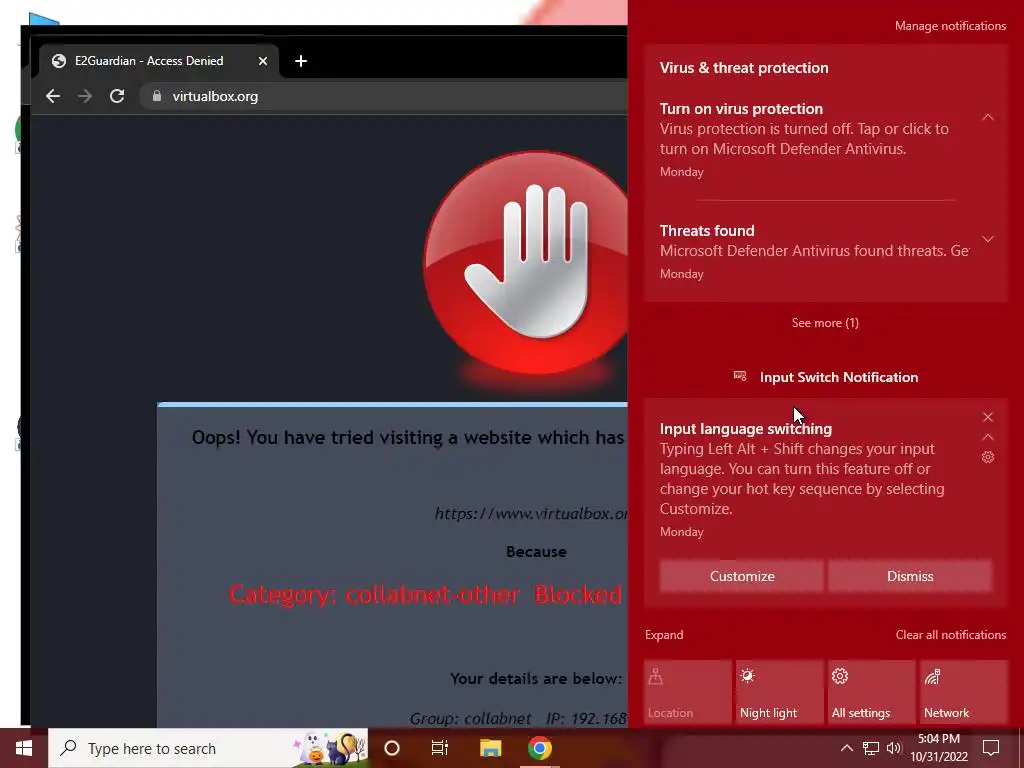Open File Explorer from the taskbar

(x=490, y=748)
